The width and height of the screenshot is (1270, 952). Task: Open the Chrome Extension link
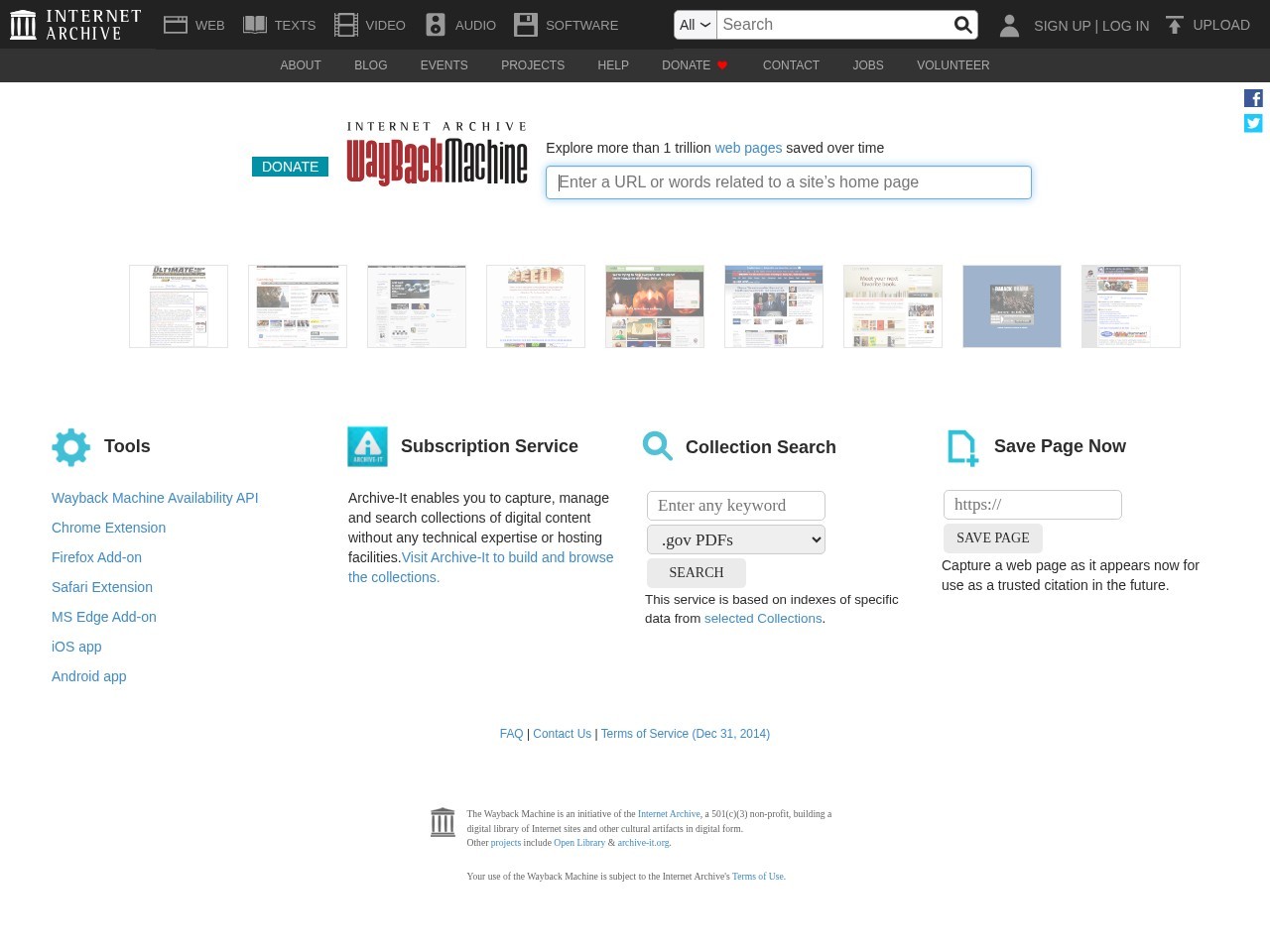tap(109, 528)
